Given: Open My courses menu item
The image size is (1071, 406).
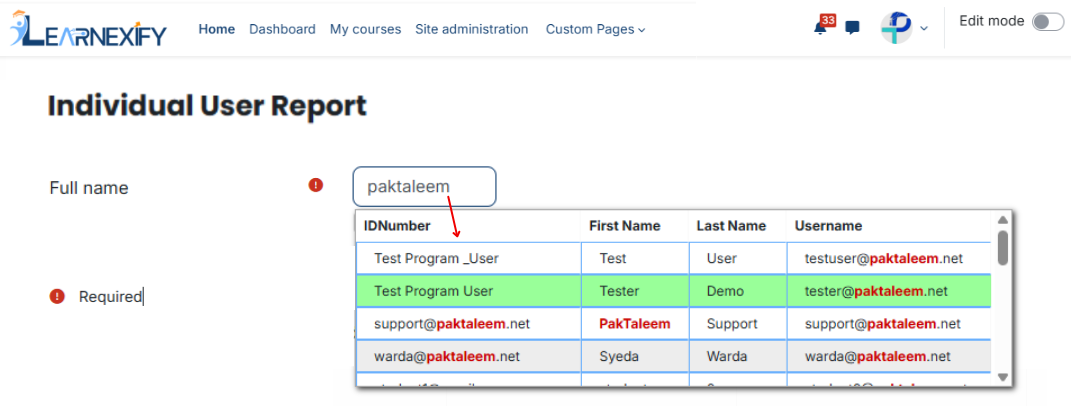Looking at the screenshot, I should [365, 29].
